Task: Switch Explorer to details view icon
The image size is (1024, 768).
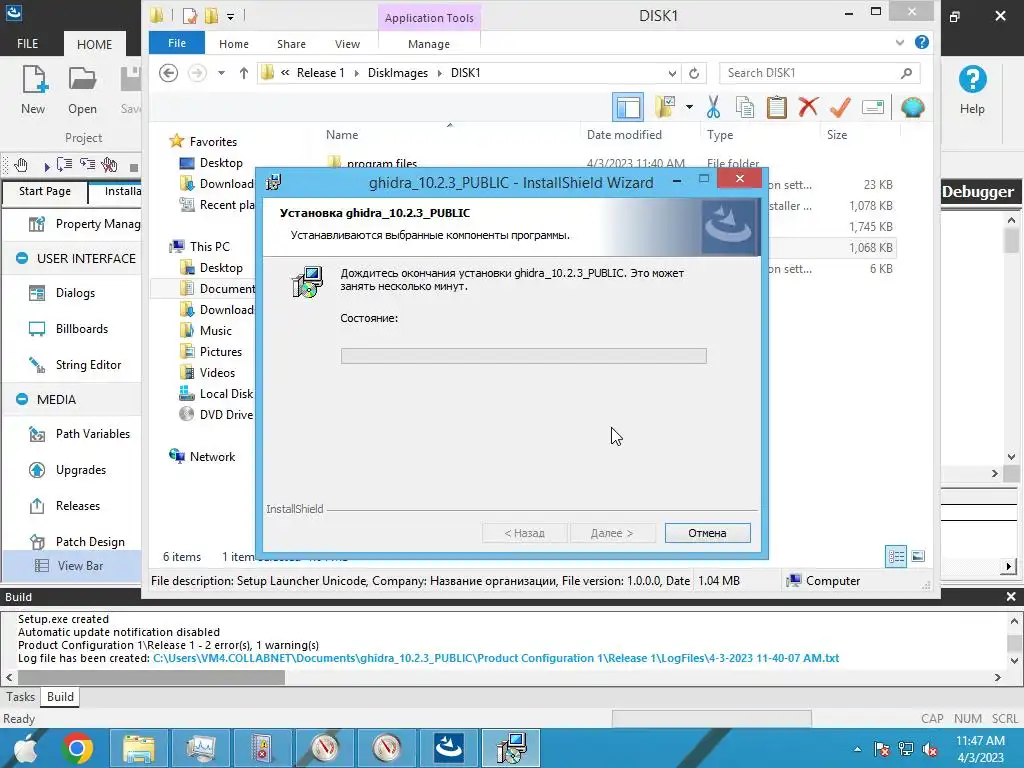Action: point(896,556)
